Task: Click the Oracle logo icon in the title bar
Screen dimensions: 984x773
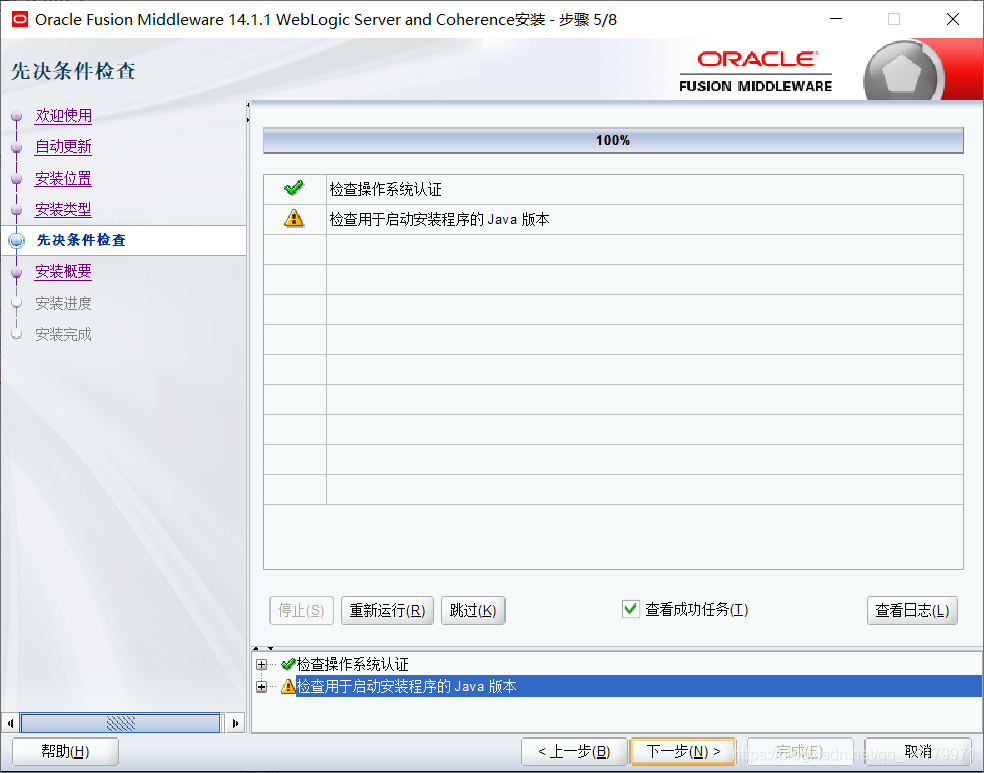Action: (x=20, y=19)
